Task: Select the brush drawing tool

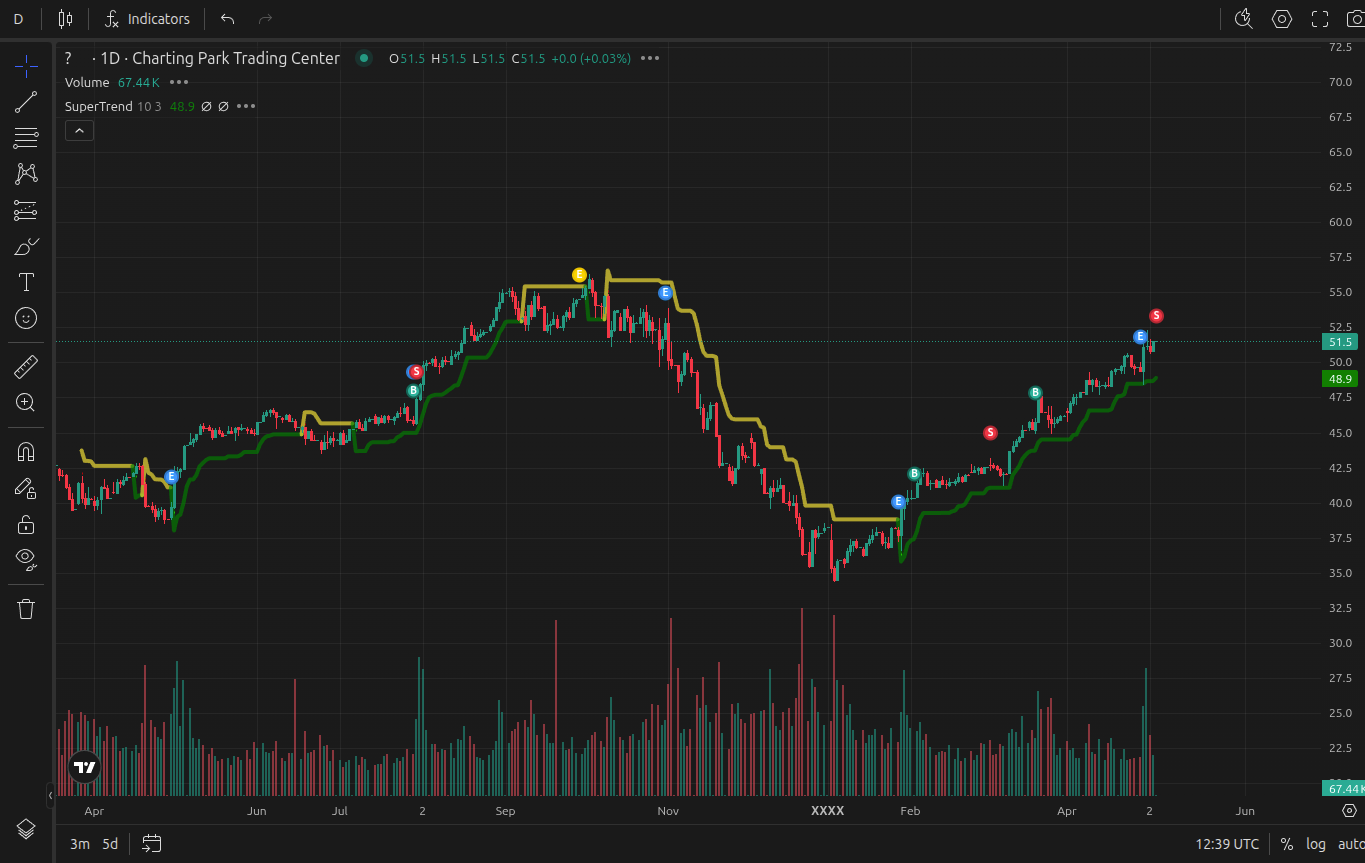Action: coord(26,247)
